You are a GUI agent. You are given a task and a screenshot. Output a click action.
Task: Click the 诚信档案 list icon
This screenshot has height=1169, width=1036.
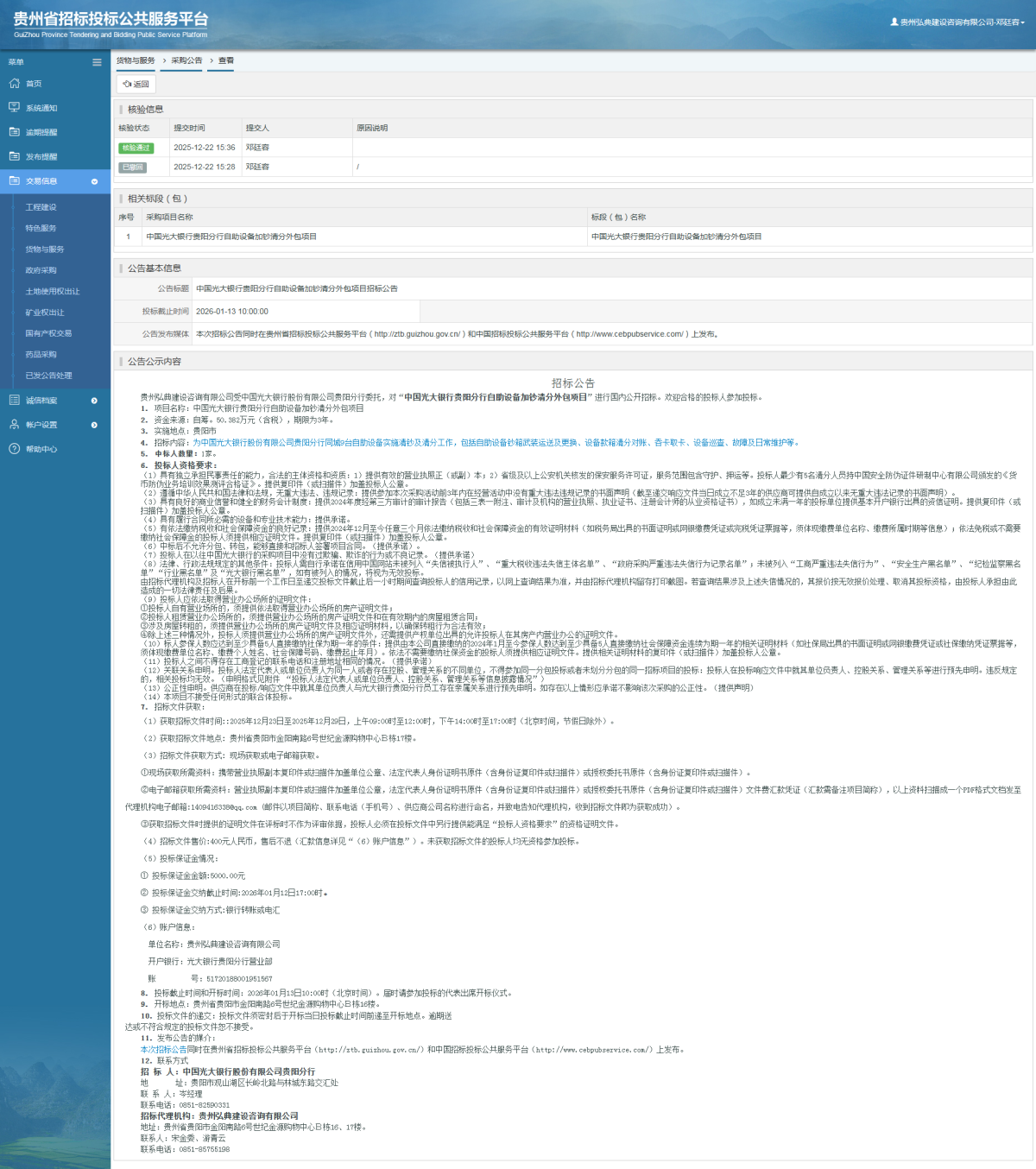pos(14,401)
